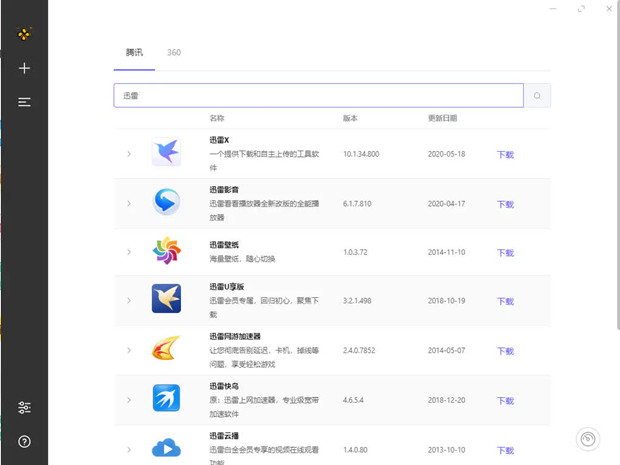
Task: Select the 迅雷云播 title text
Action: 224,436
